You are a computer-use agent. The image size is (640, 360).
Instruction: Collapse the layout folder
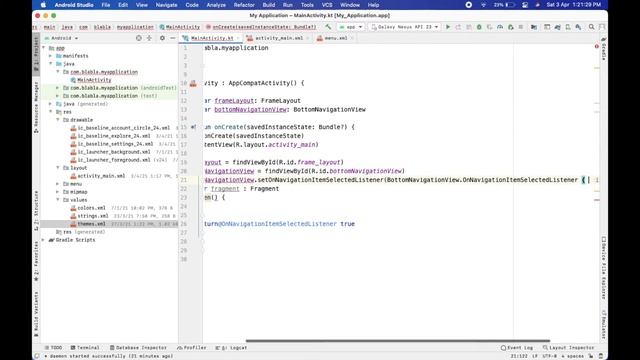(58, 168)
